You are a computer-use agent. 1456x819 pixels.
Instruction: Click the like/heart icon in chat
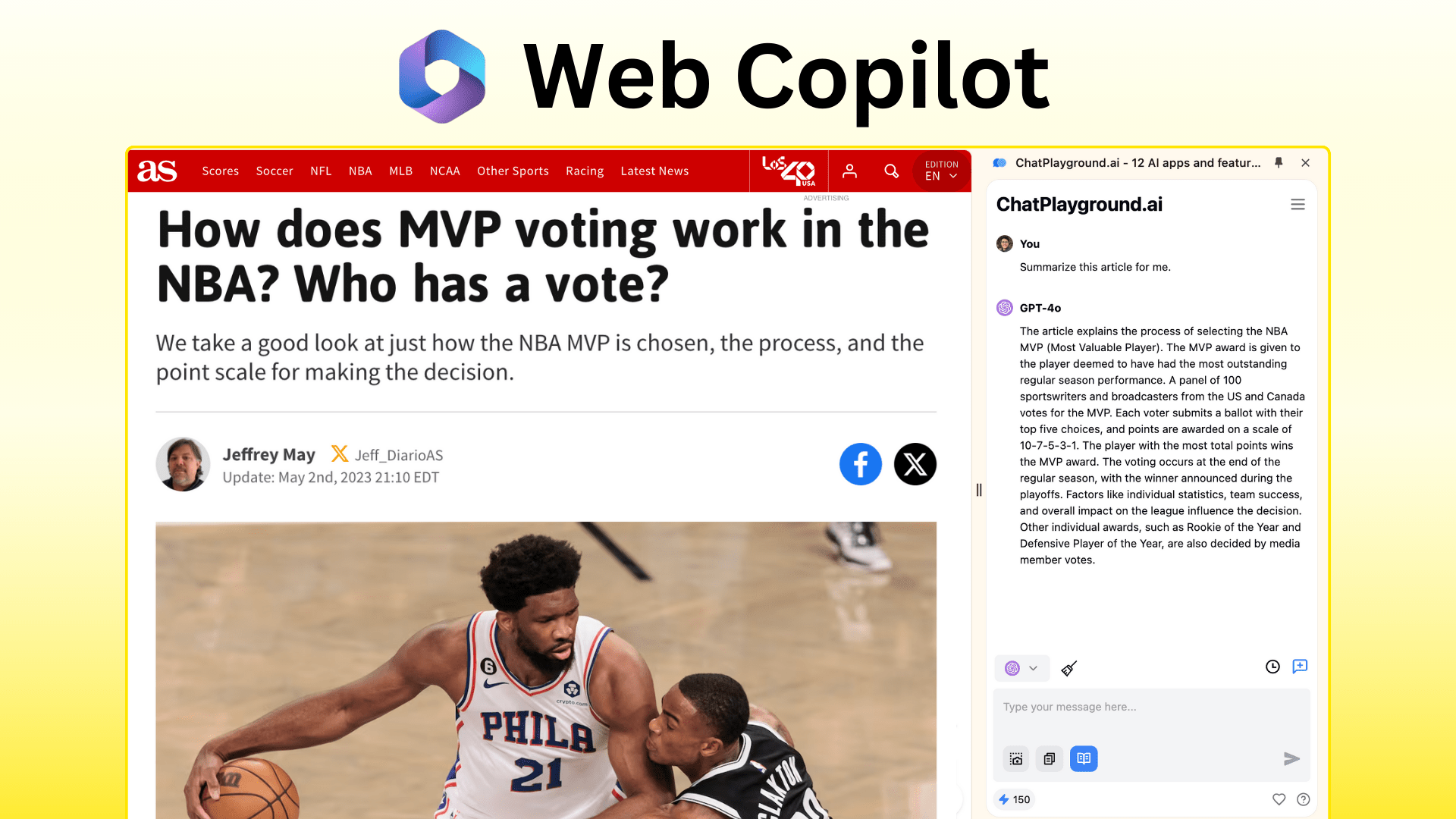(x=1279, y=799)
